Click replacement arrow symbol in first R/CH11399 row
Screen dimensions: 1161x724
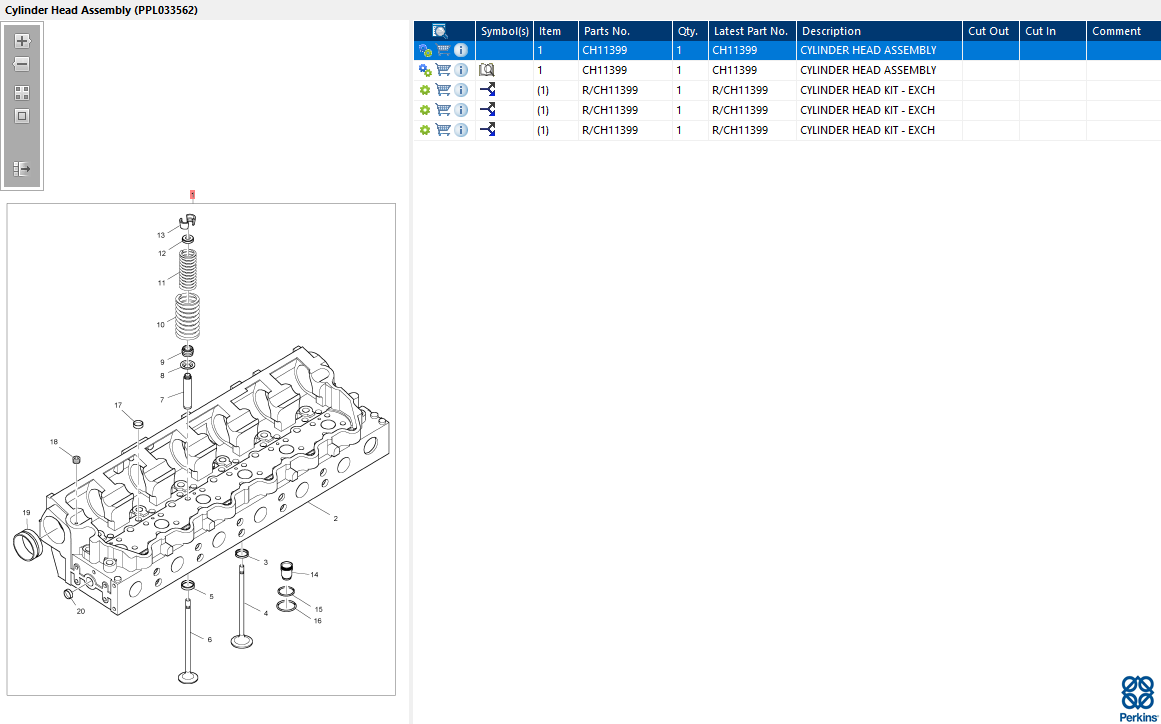pyautogui.click(x=487, y=90)
